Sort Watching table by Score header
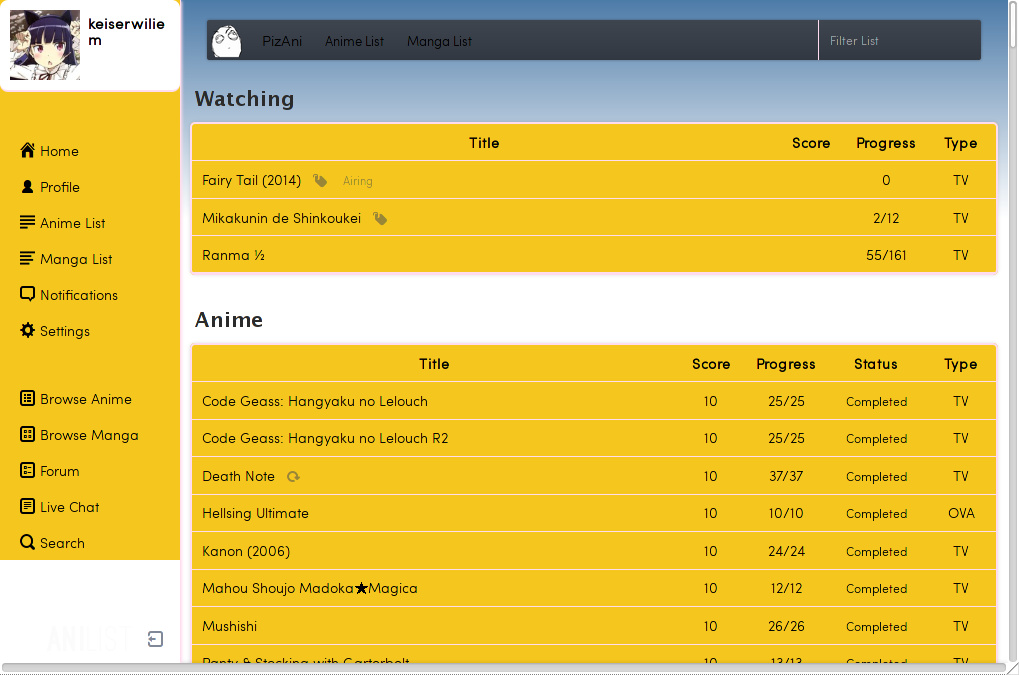1019x675 pixels. point(810,143)
